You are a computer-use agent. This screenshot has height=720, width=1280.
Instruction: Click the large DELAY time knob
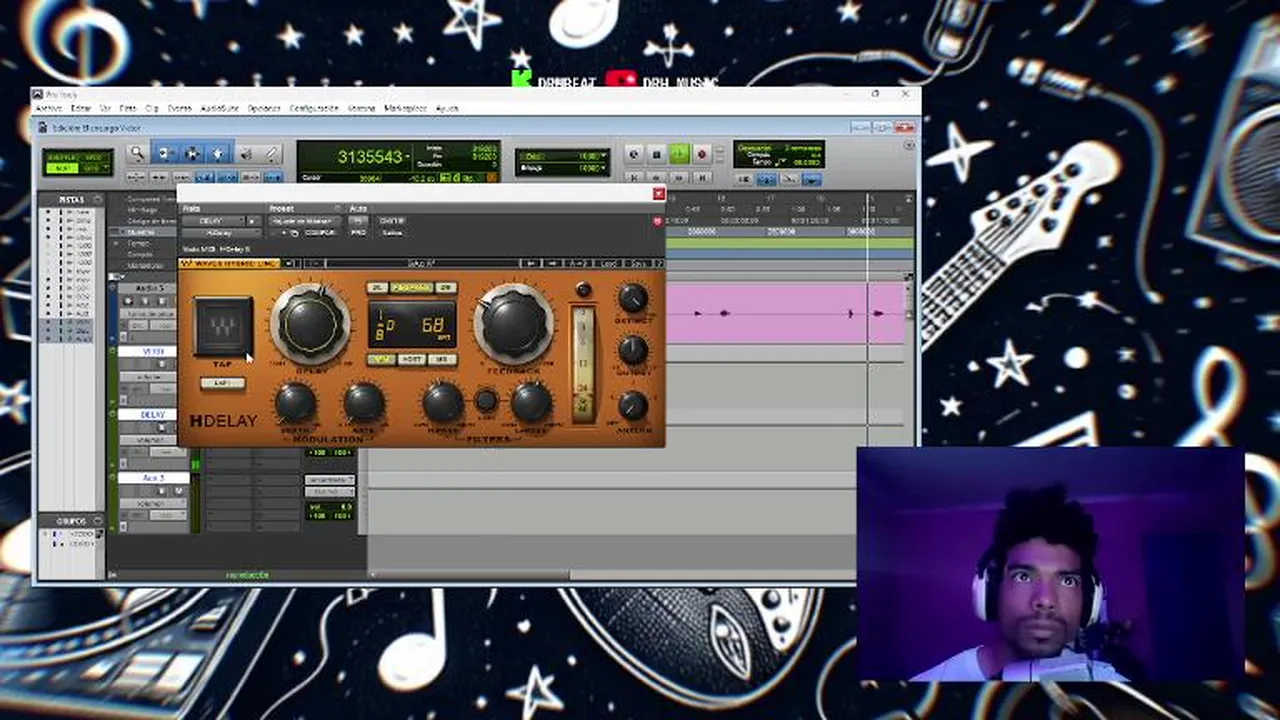310,323
